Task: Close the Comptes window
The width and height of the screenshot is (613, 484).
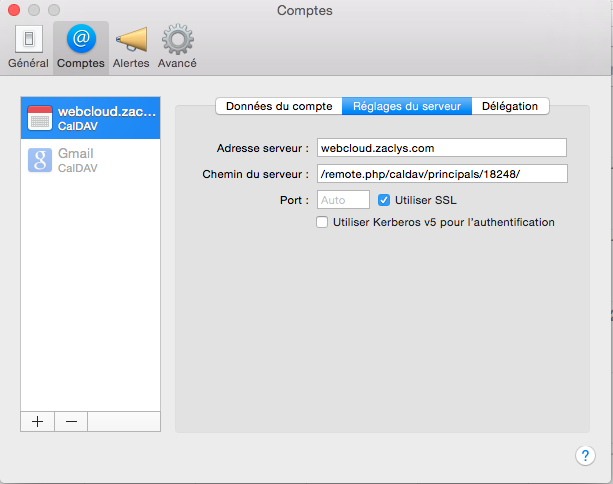Action: pyautogui.click(x=13, y=10)
